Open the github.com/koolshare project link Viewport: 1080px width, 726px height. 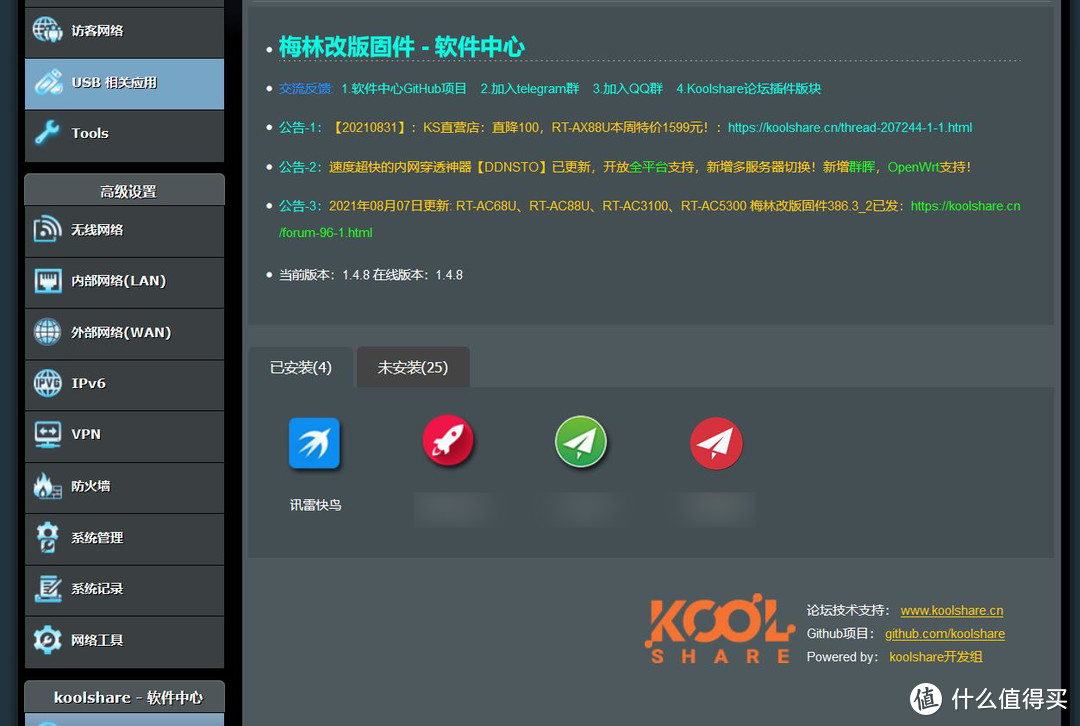(944, 633)
